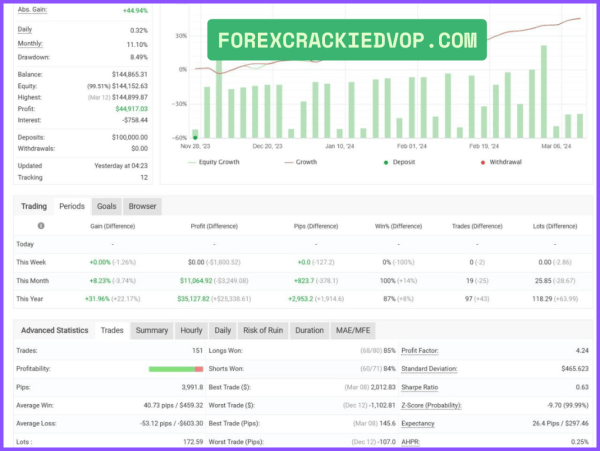
Task: Click the green deposit dot on chart
Action: tap(196, 138)
